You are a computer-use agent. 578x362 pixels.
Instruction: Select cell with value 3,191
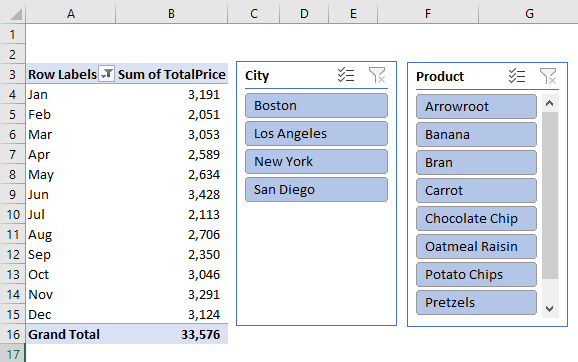point(172,94)
